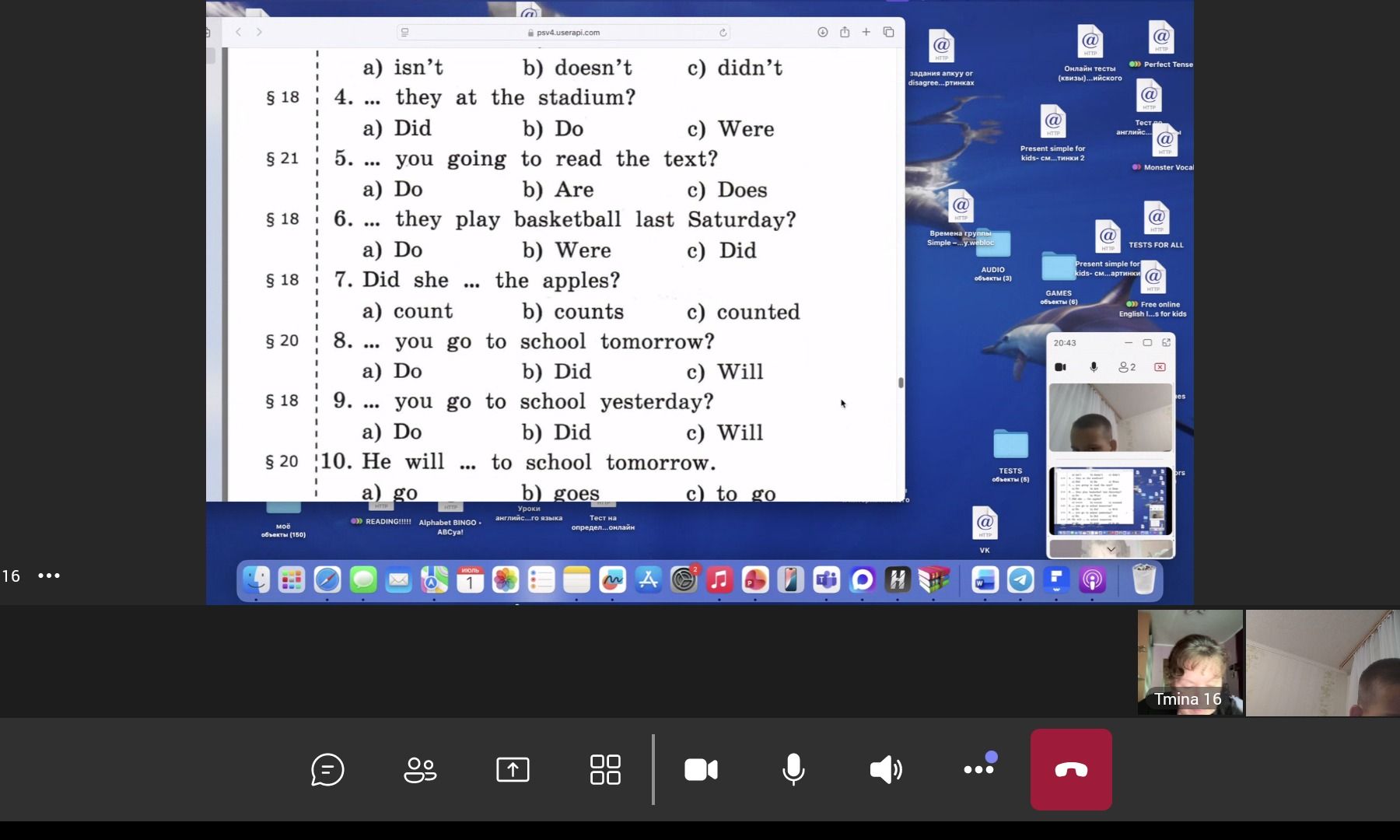Open more options in the call bar
This screenshot has height=840, width=1400.
pyautogui.click(x=978, y=769)
